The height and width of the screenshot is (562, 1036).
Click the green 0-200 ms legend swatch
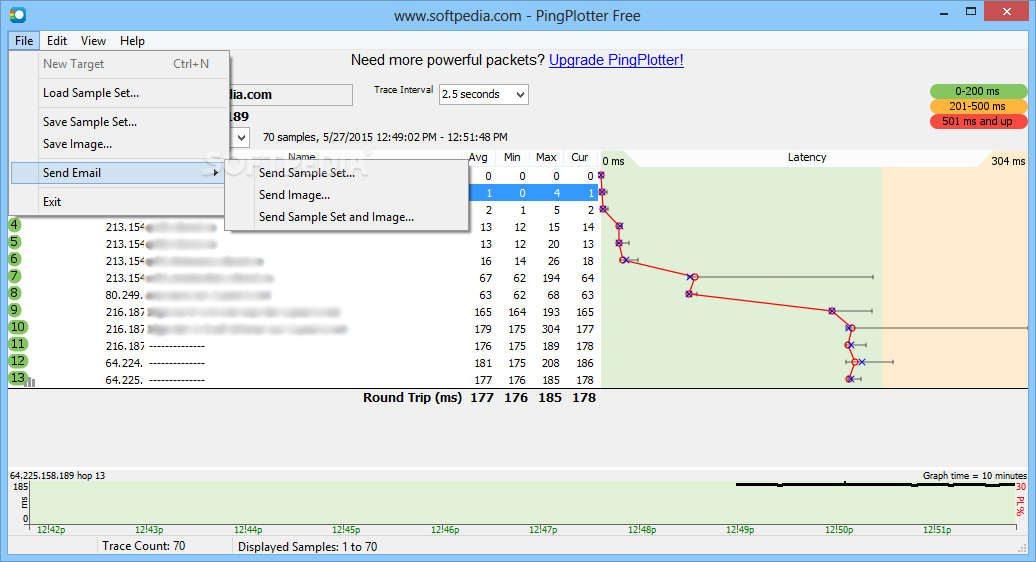(x=978, y=91)
